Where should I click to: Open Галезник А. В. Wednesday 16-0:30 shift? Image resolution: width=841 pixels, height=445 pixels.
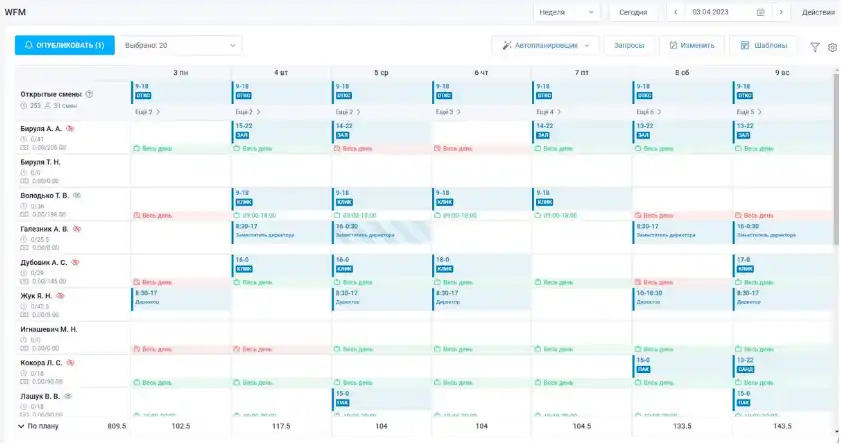(x=381, y=232)
